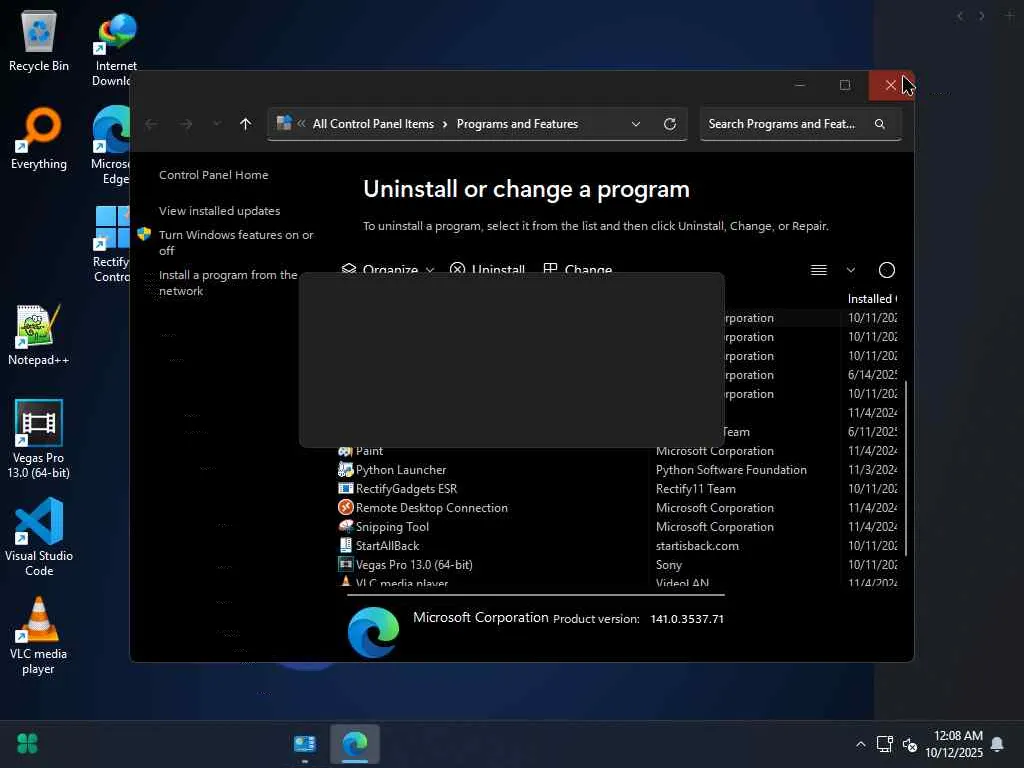Click Change toolbar button
This screenshot has height=768, width=1024.
tap(577, 270)
